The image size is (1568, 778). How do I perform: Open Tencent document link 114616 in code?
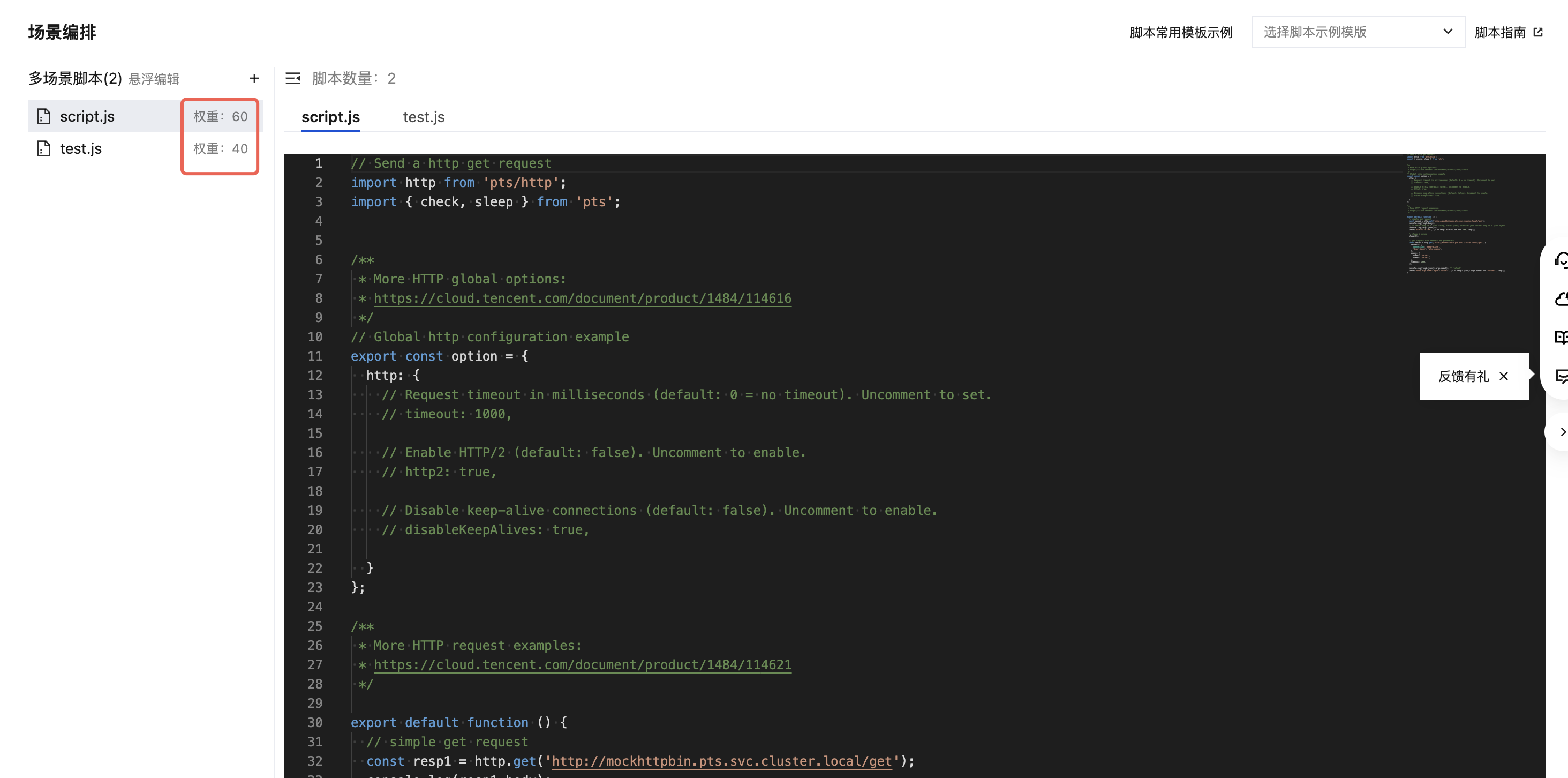point(583,298)
